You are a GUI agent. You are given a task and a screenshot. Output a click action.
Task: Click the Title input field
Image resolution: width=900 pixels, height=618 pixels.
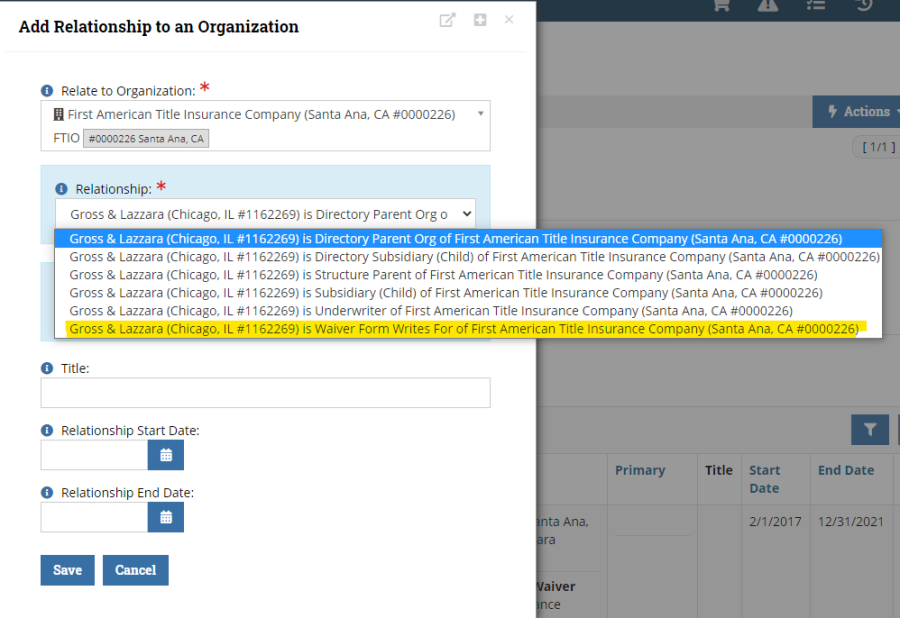point(265,392)
